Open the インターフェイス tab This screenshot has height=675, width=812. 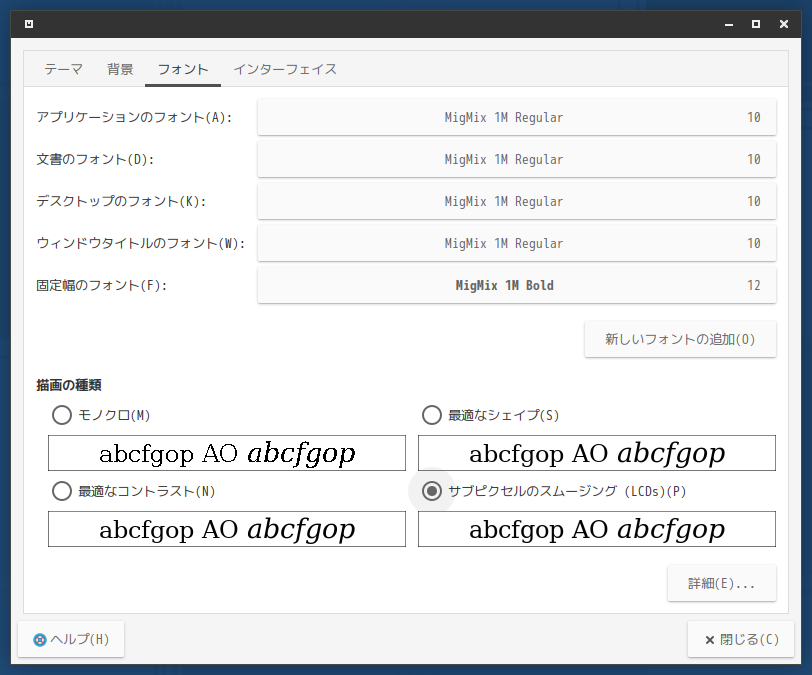click(x=285, y=69)
